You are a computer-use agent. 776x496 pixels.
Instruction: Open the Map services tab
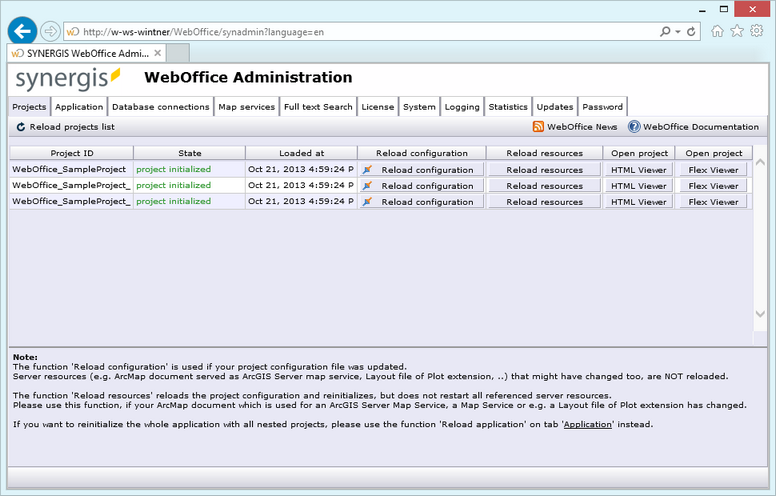(x=246, y=107)
